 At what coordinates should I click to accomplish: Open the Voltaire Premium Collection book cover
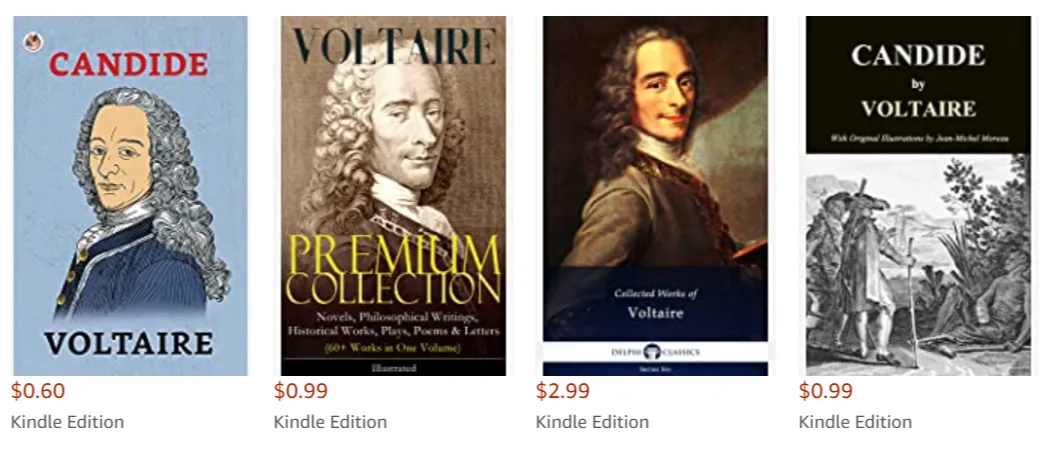393,196
